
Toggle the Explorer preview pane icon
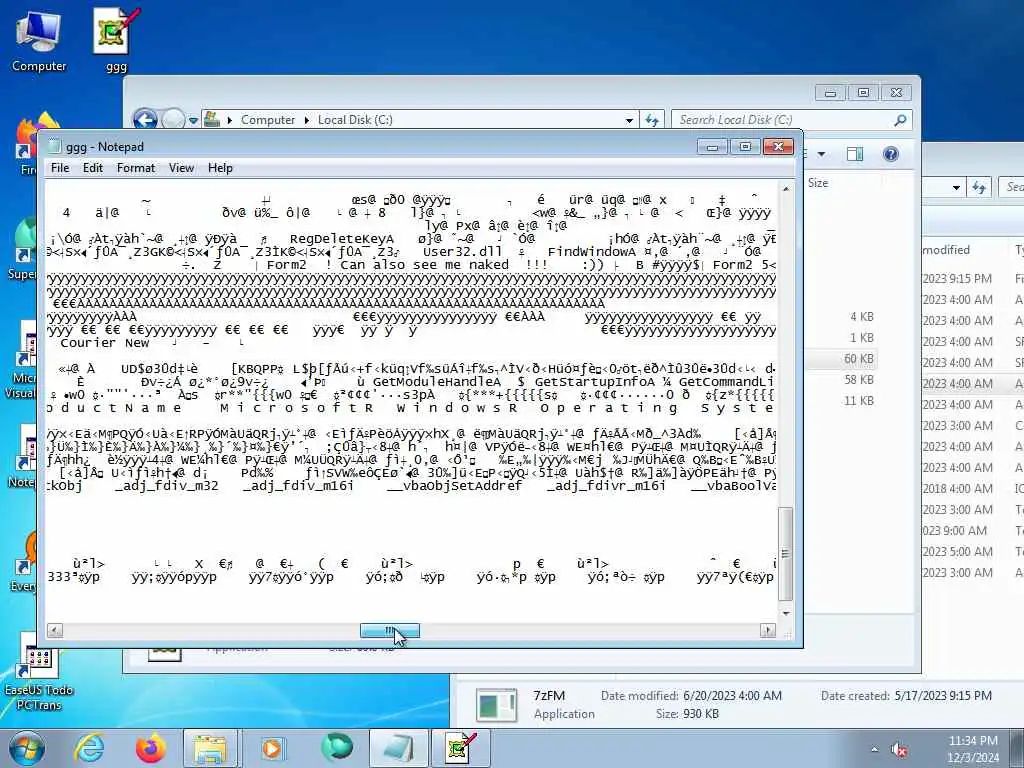[x=855, y=154]
